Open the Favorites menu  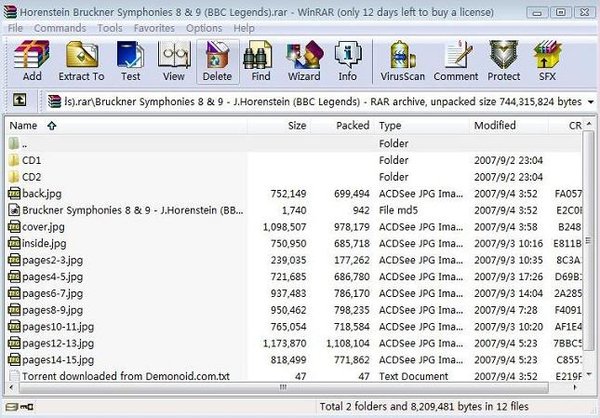click(x=154, y=28)
